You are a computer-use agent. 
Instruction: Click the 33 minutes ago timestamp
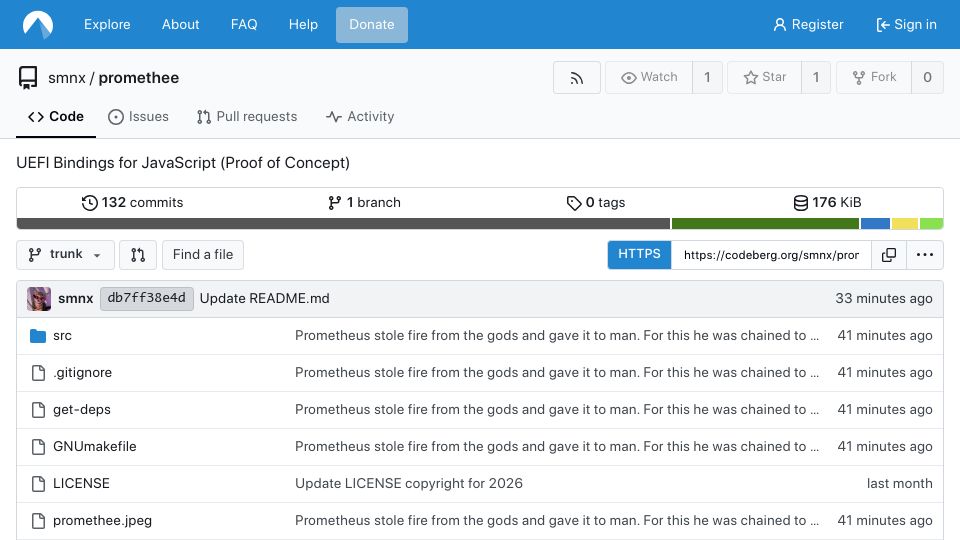[884, 299]
